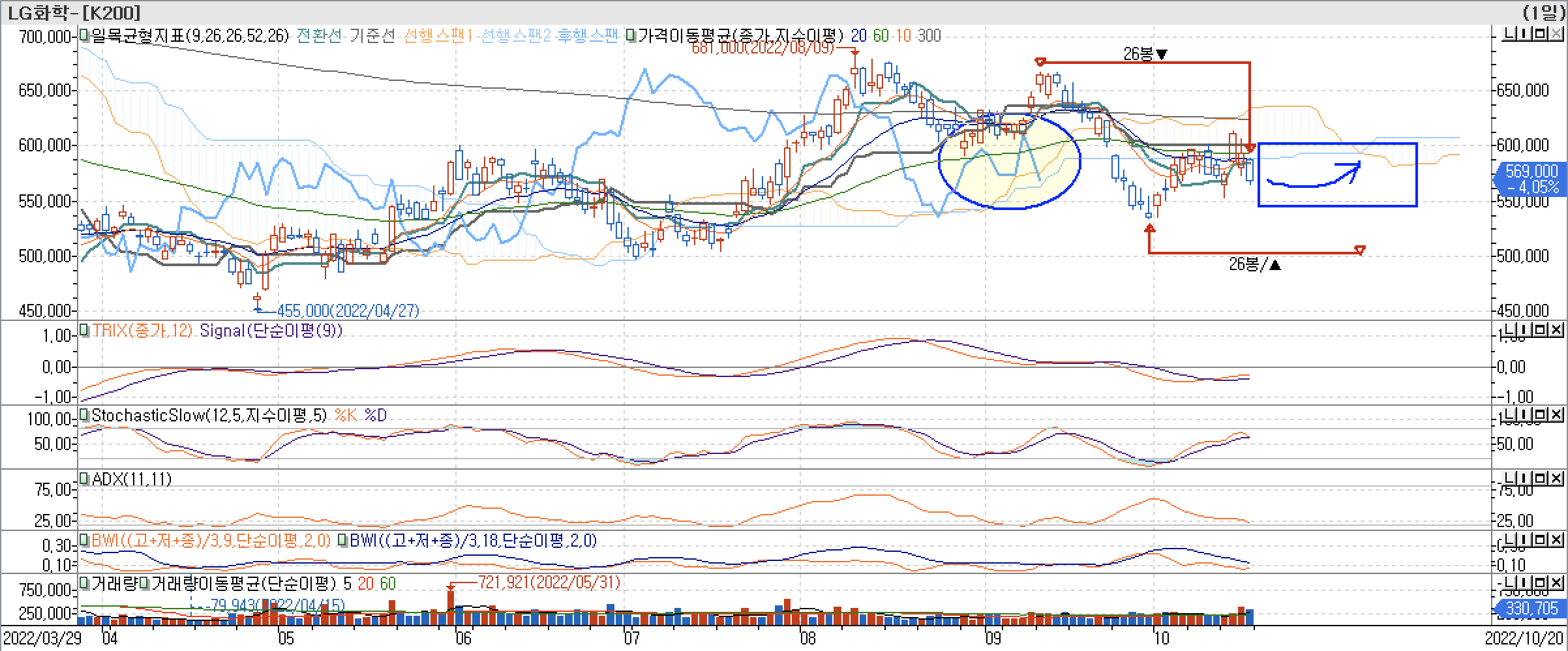Click the vertical bar icon in the BWI panel
1568x651 pixels.
click(1525, 540)
